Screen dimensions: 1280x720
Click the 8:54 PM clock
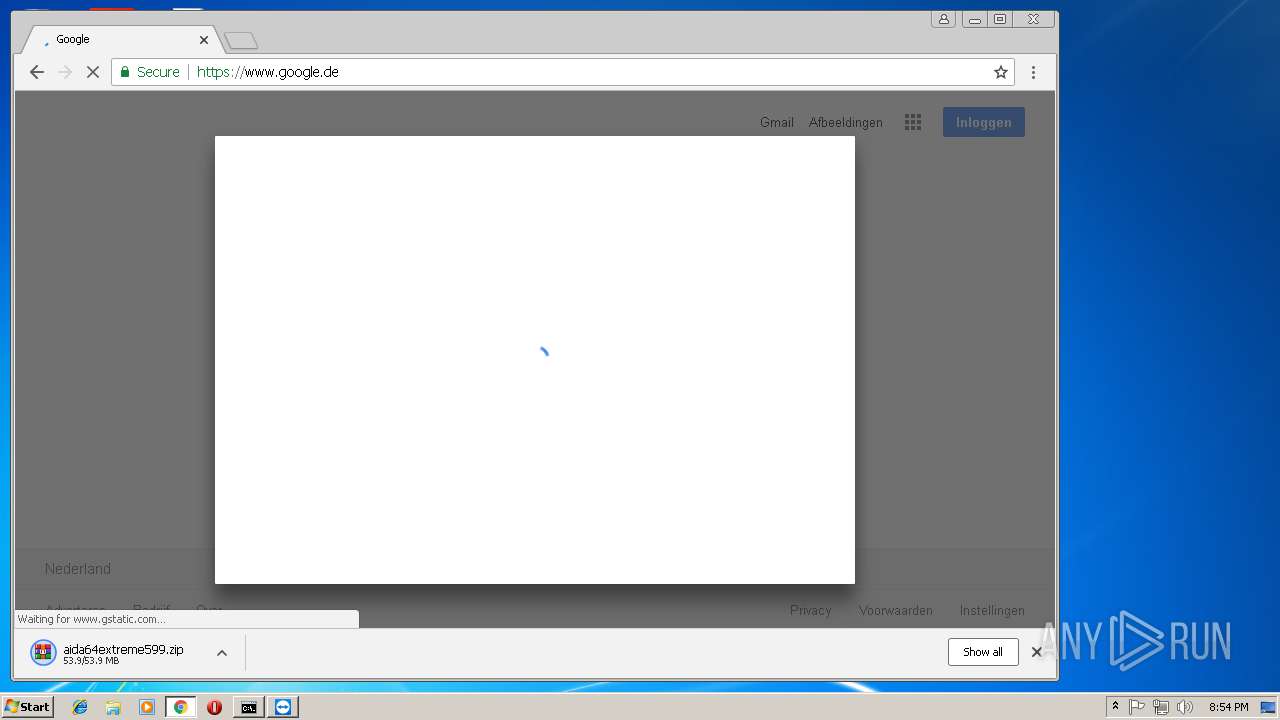[1228, 707]
